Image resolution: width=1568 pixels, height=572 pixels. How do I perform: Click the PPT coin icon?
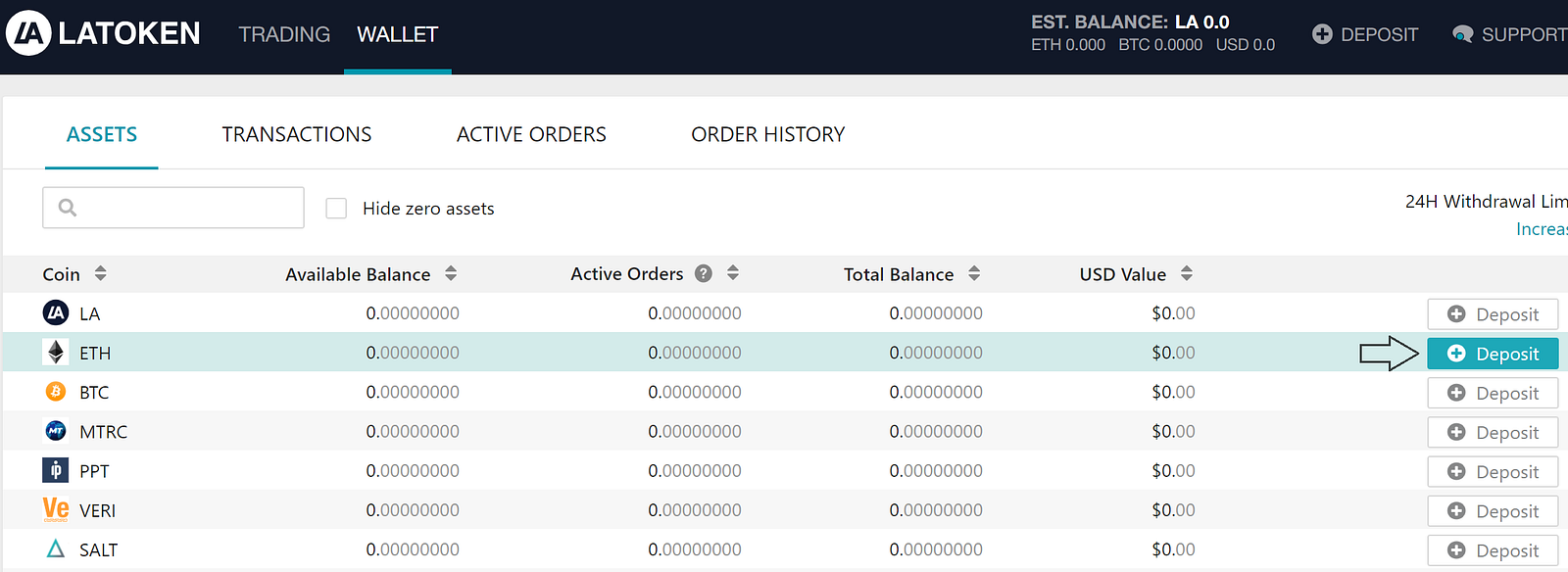pyautogui.click(x=56, y=470)
